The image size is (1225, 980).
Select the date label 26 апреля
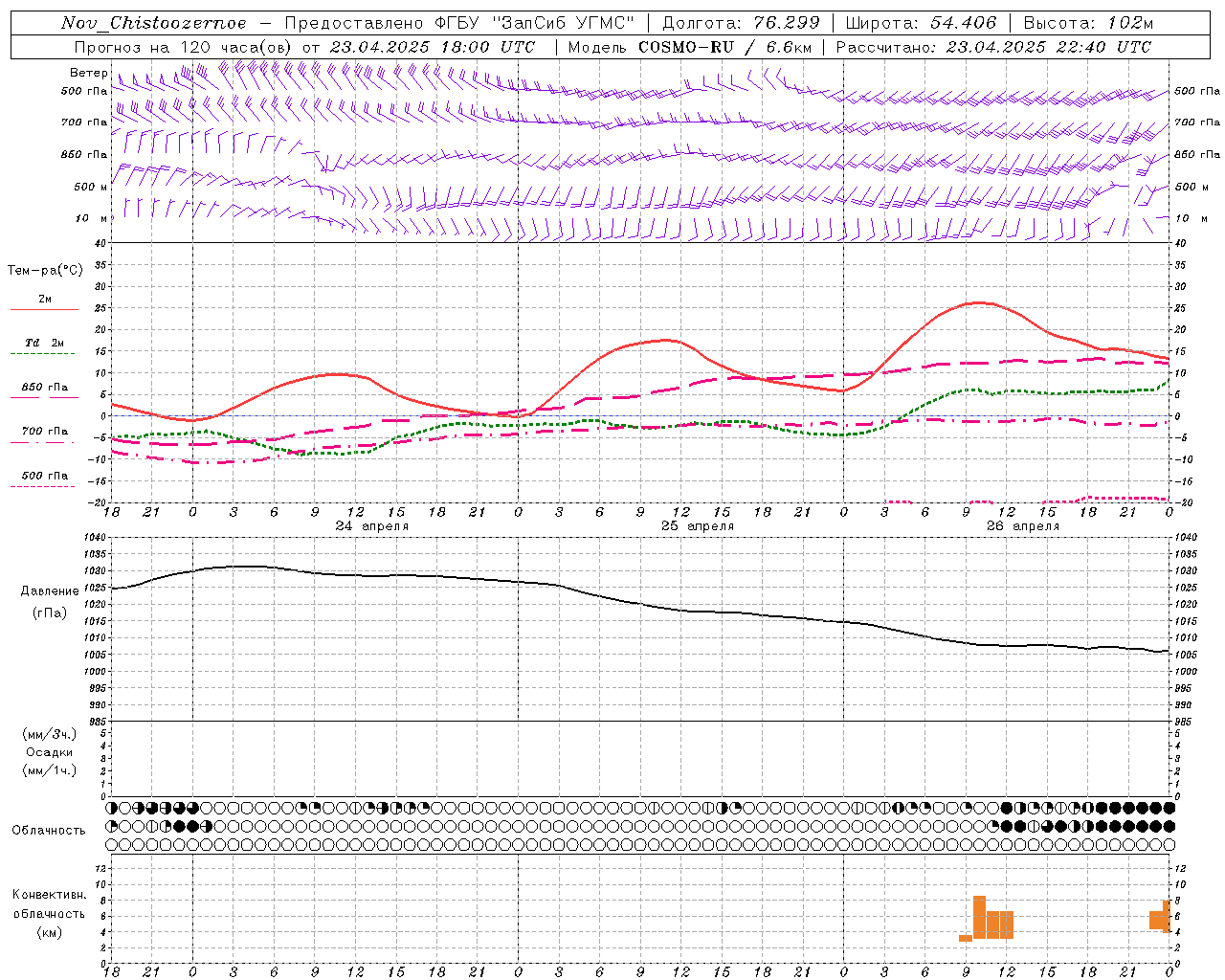(x=1023, y=526)
